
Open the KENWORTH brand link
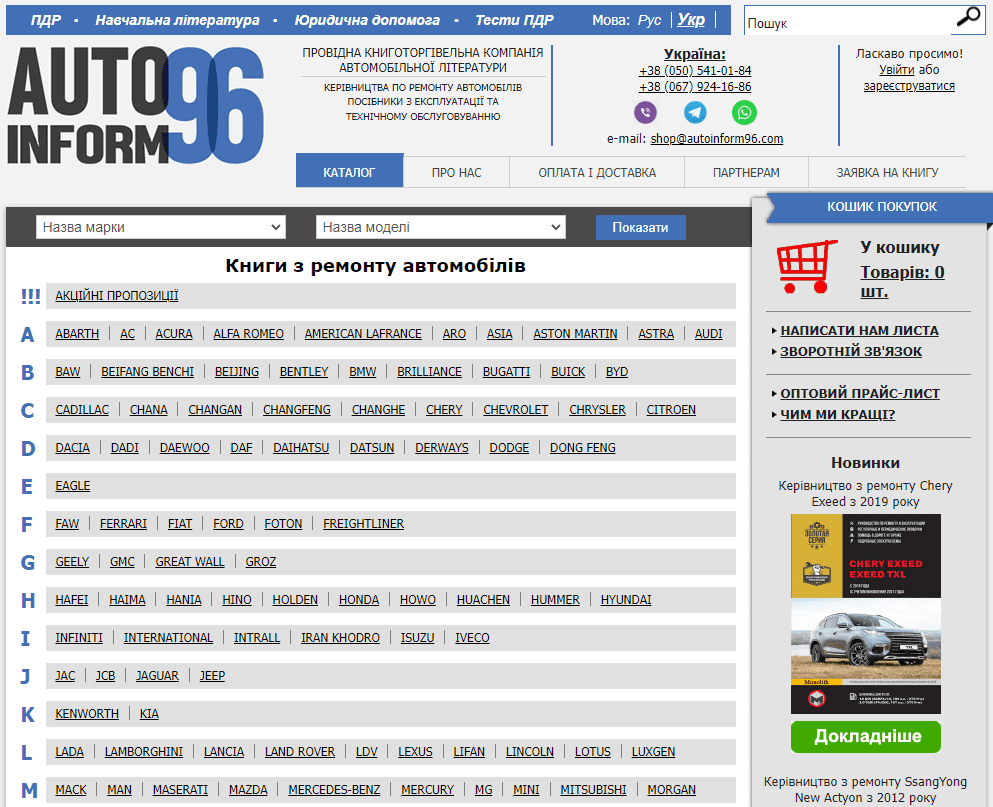pyautogui.click(x=87, y=714)
